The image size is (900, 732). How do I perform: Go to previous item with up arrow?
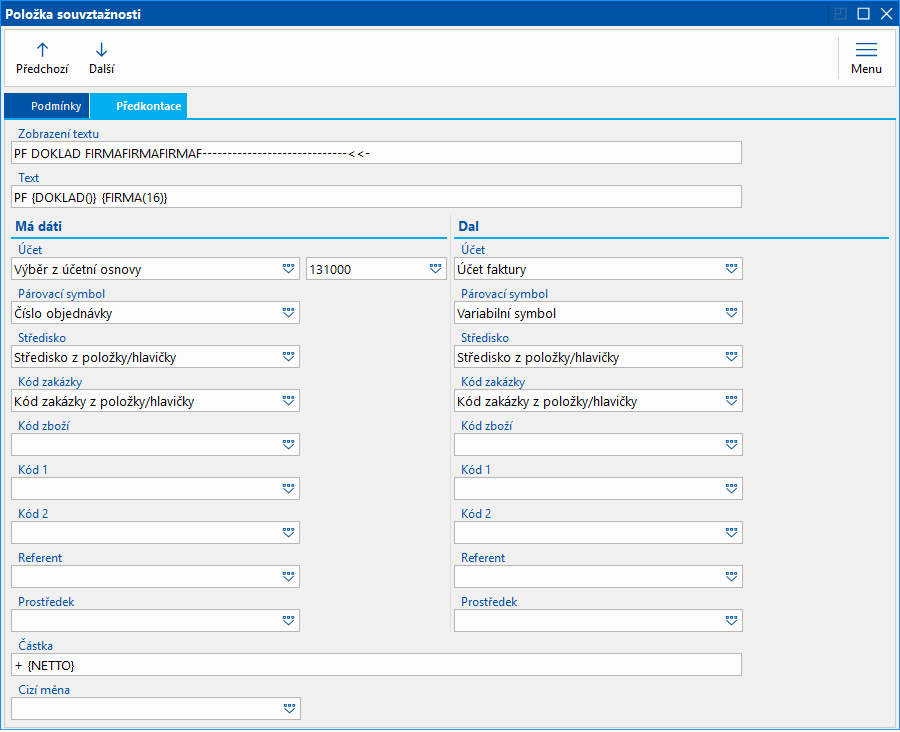42,58
